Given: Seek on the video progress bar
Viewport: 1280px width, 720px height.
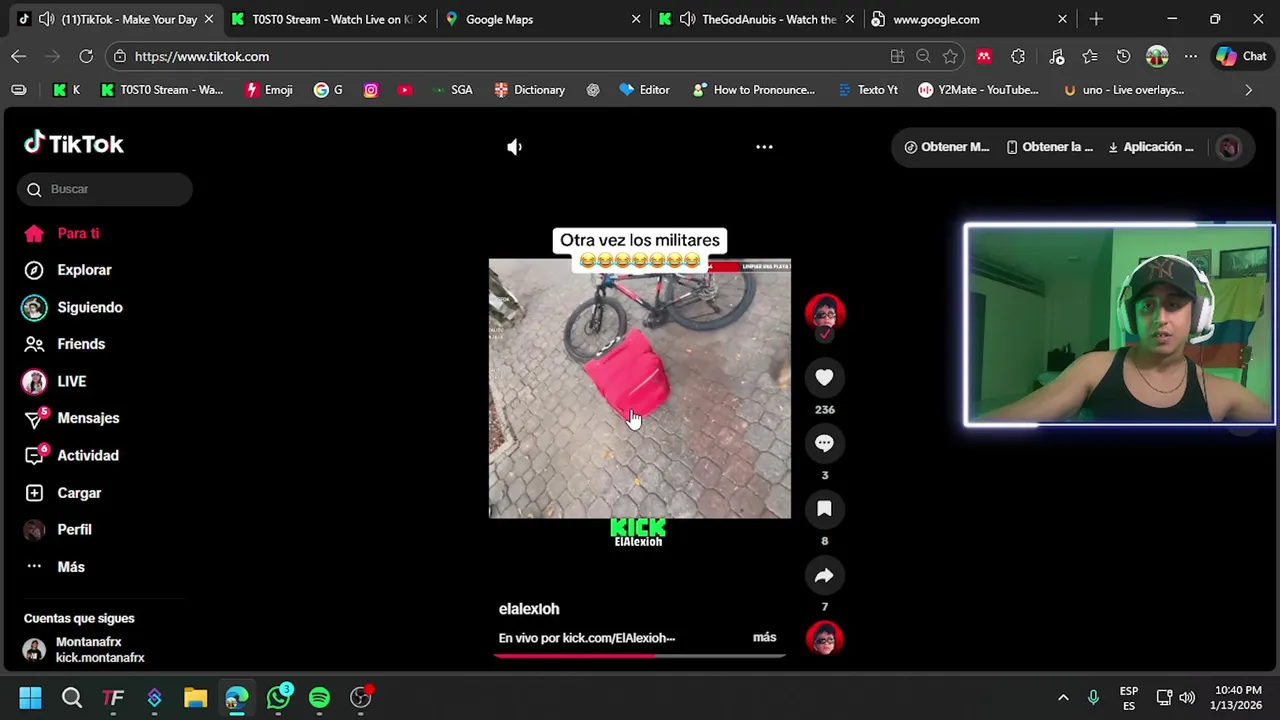Looking at the screenshot, I should pyautogui.click(x=640, y=656).
